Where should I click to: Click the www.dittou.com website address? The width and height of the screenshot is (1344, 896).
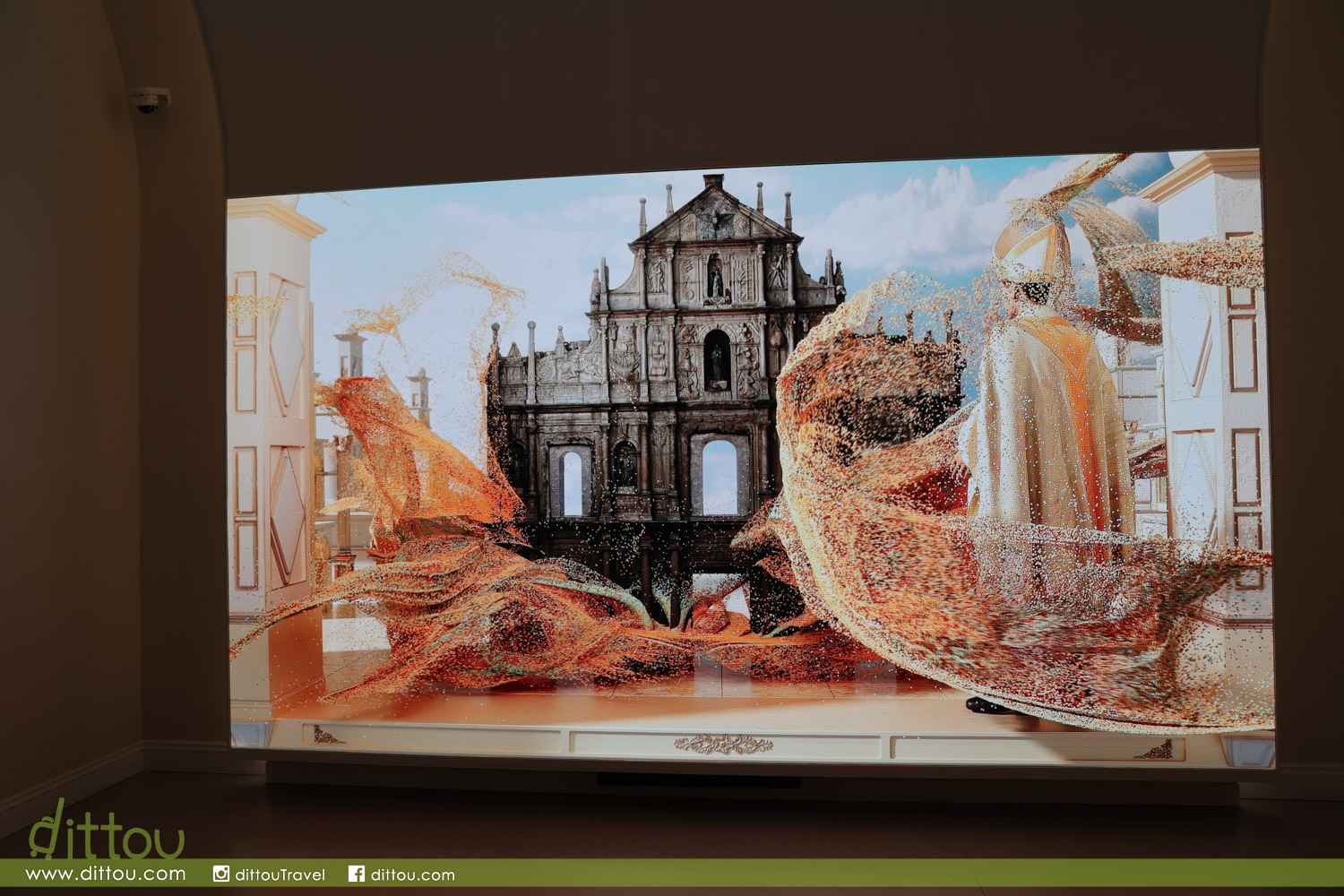106,874
